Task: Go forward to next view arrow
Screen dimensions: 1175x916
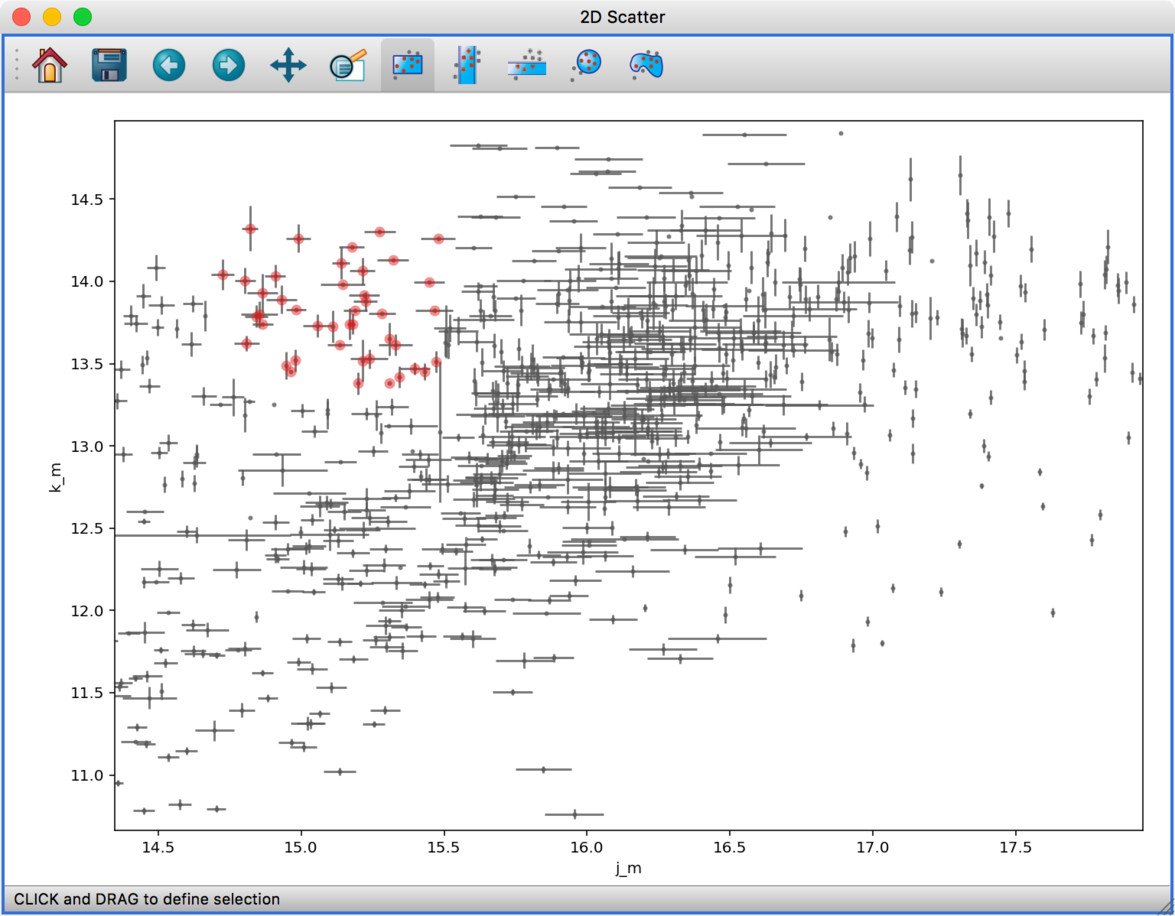Action: pyautogui.click(x=229, y=65)
